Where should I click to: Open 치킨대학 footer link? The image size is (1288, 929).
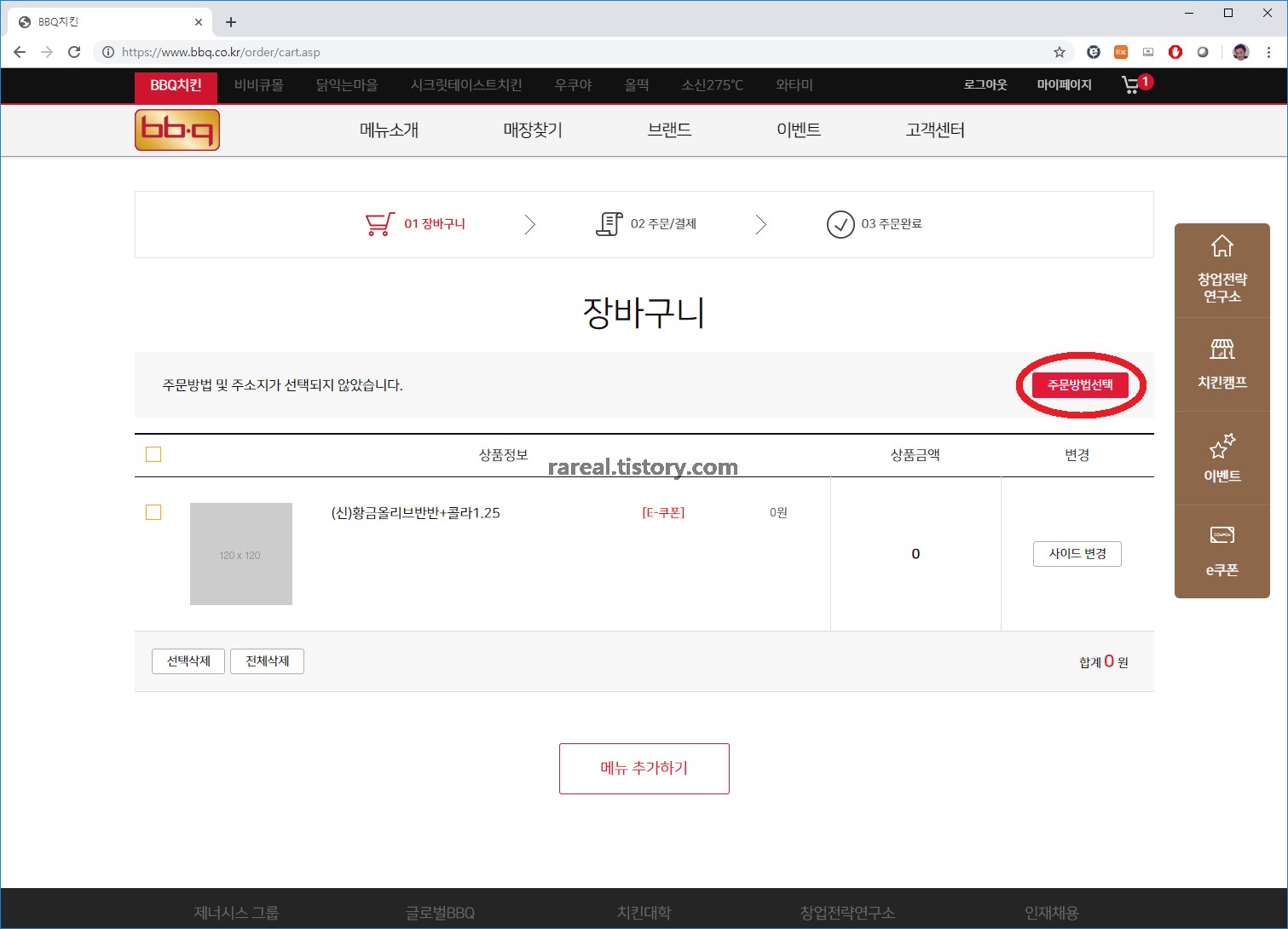(x=644, y=913)
